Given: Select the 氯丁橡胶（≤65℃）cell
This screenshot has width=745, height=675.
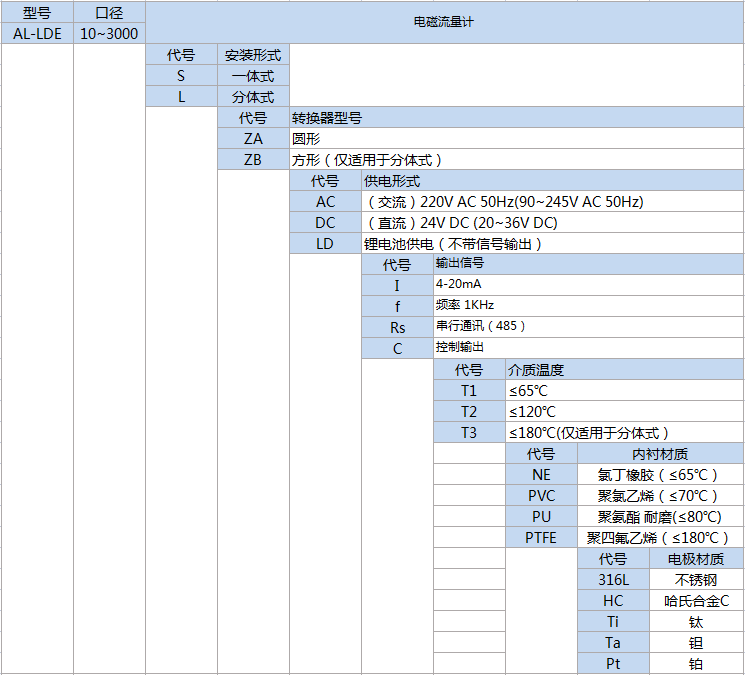Looking at the screenshot, I should pyautogui.click(x=658, y=475).
